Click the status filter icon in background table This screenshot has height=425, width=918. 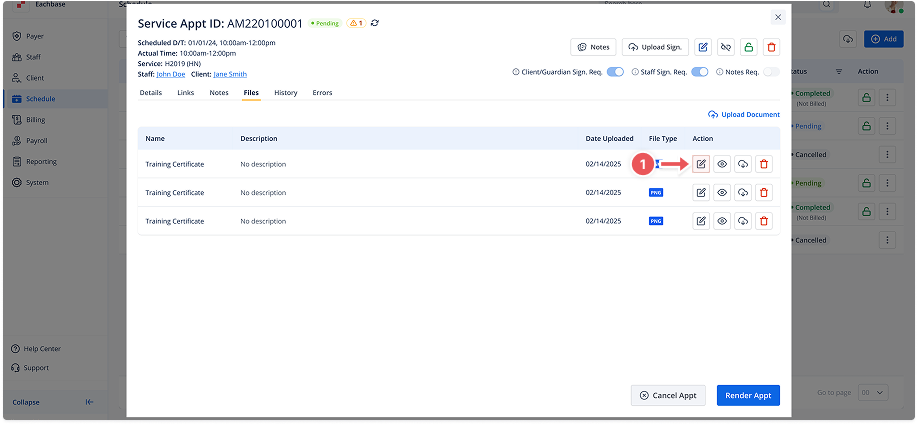(x=838, y=71)
